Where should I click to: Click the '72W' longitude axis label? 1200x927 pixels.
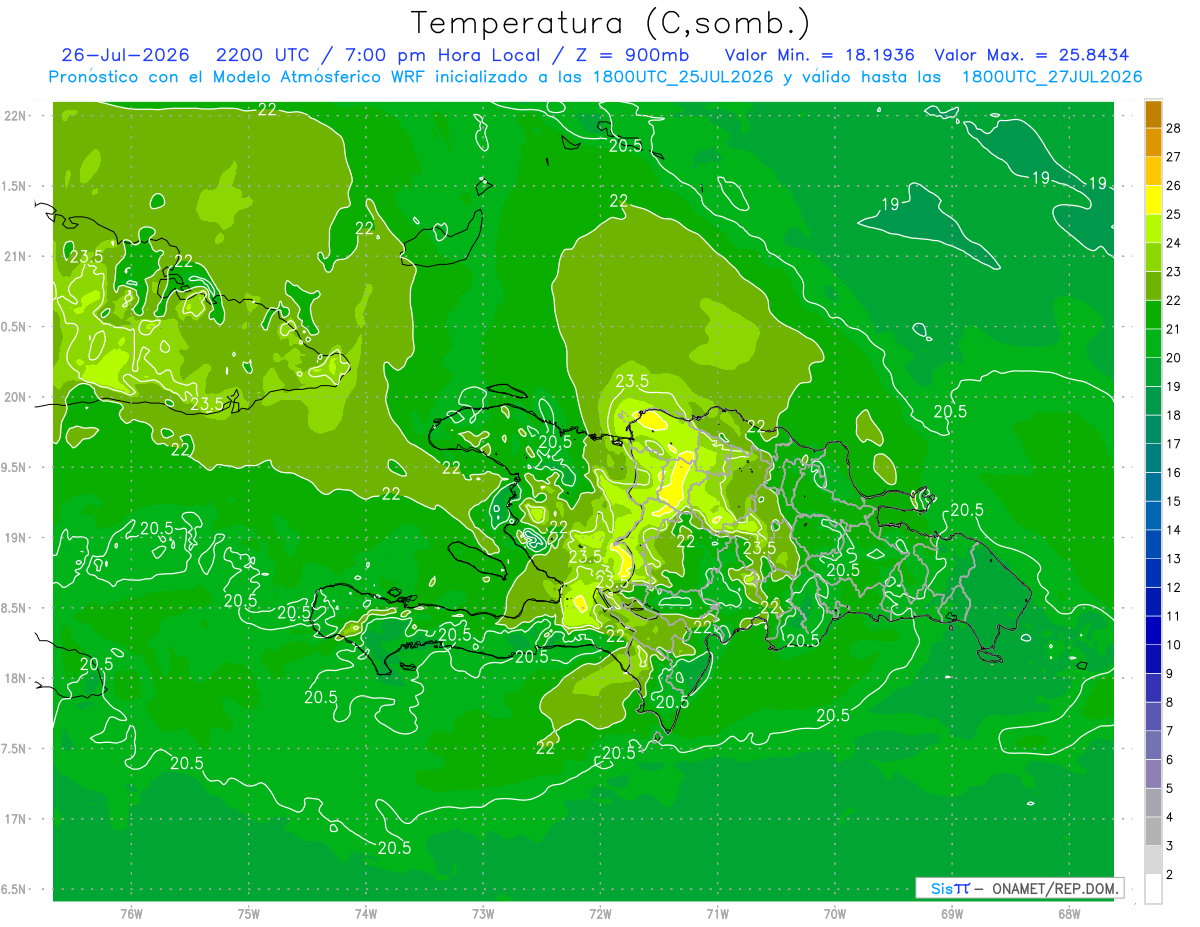pos(600,913)
